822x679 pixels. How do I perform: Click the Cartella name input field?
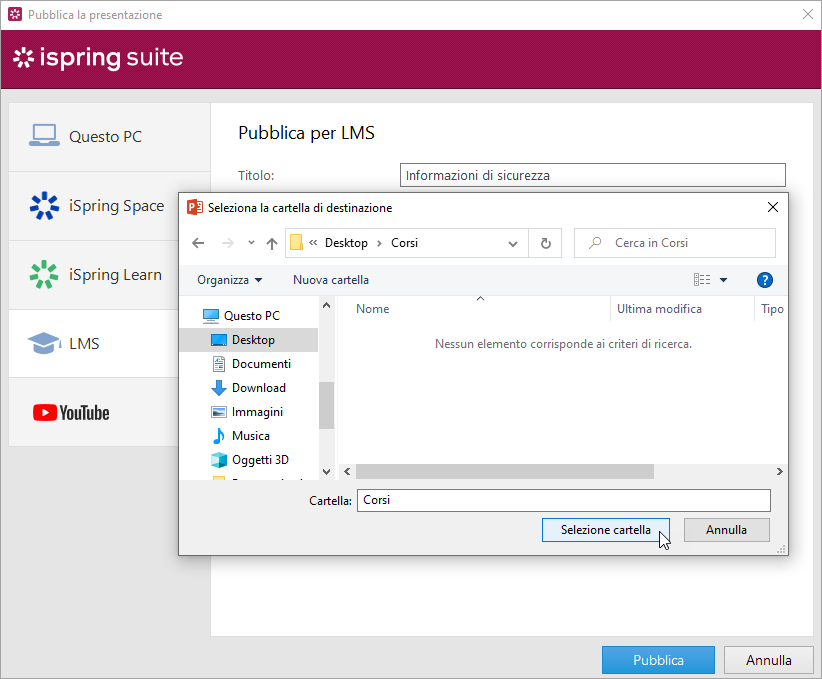564,500
